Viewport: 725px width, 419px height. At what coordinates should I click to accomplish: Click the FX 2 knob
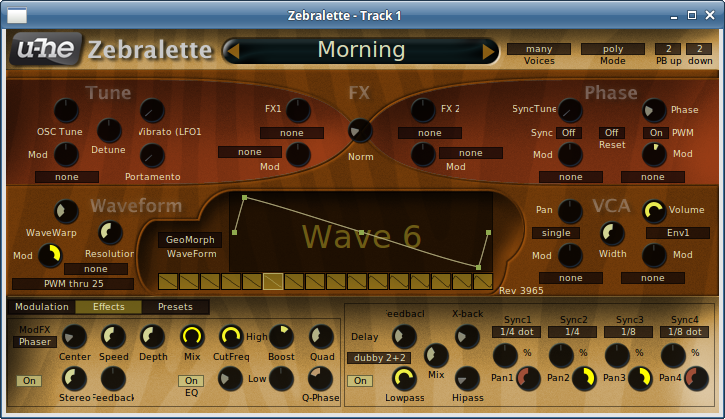[423, 111]
